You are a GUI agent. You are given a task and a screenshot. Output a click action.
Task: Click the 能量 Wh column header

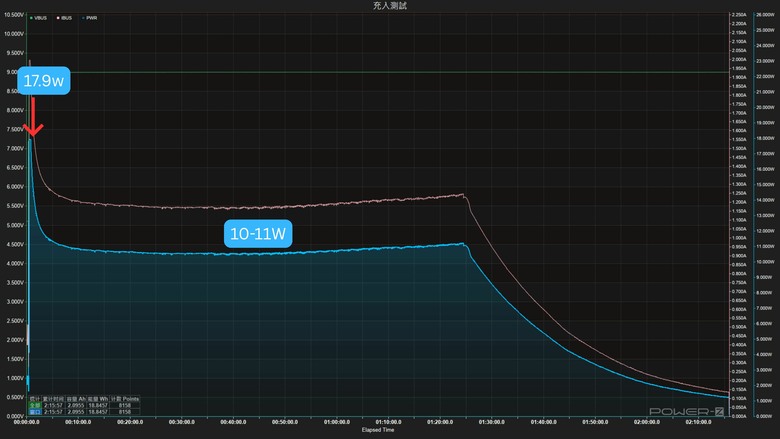(98, 399)
